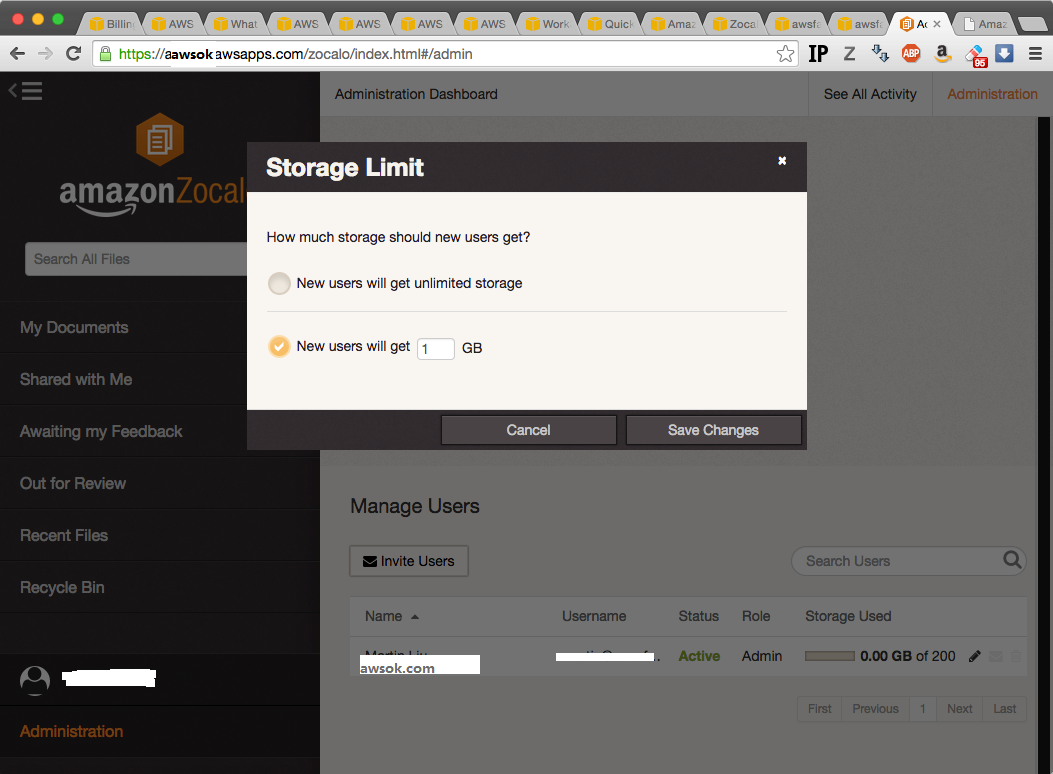1053x774 pixels.
Task: Click Save Changes in Storage Limit dialog
Action: point(713,430)
